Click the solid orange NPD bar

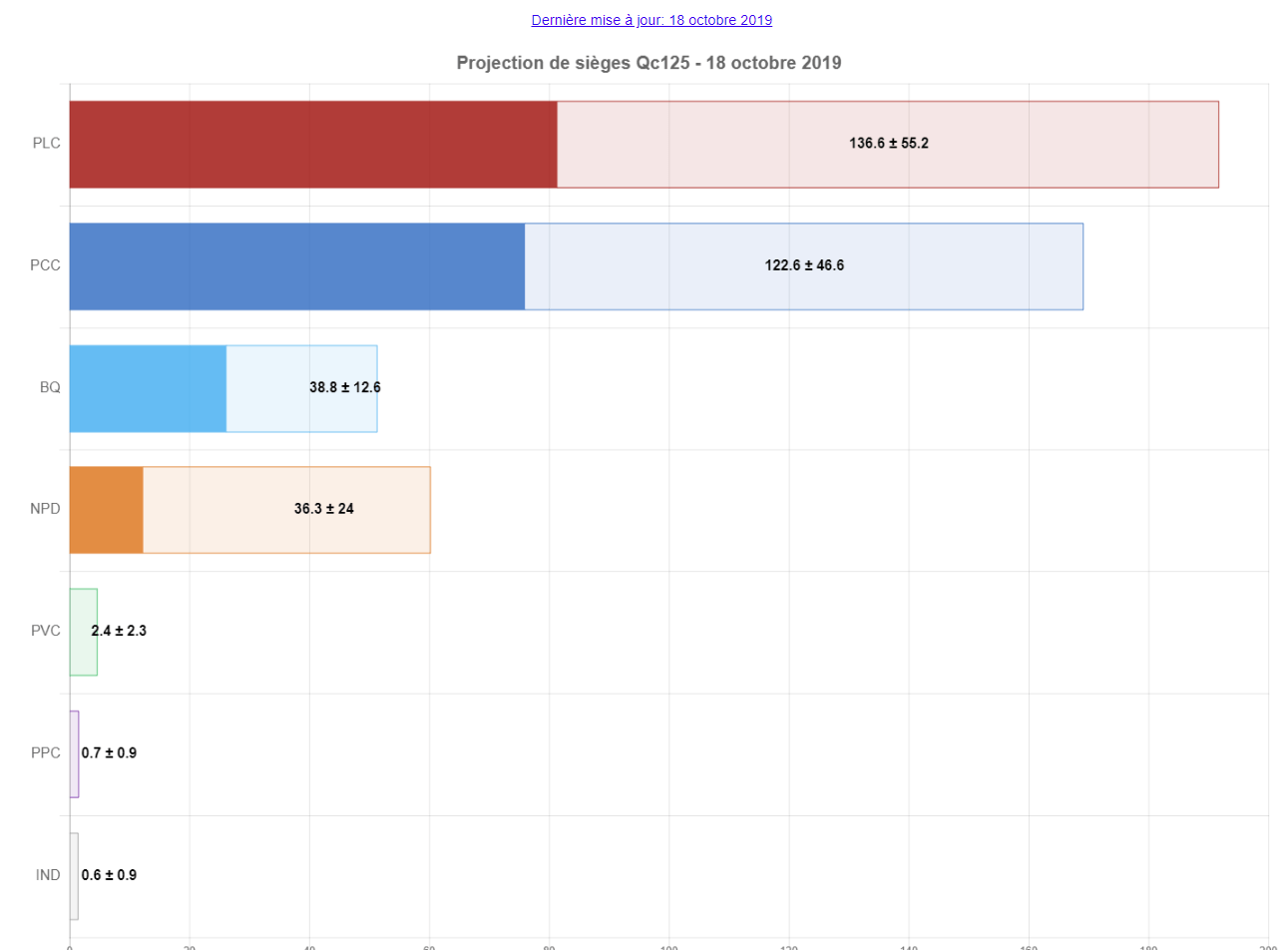tap(106, 510)
